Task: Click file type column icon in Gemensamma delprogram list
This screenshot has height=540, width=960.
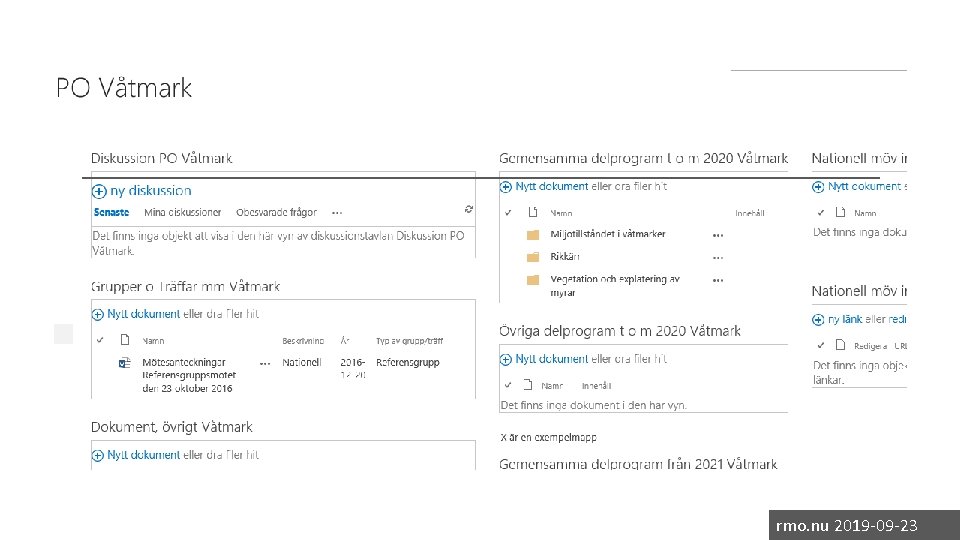Action: click(533, 212)
